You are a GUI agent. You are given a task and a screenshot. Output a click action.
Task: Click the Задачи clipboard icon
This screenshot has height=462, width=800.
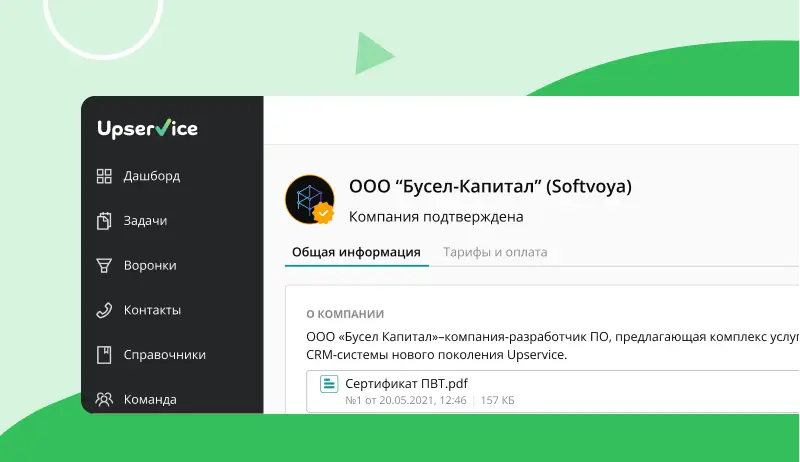(104, 221)
